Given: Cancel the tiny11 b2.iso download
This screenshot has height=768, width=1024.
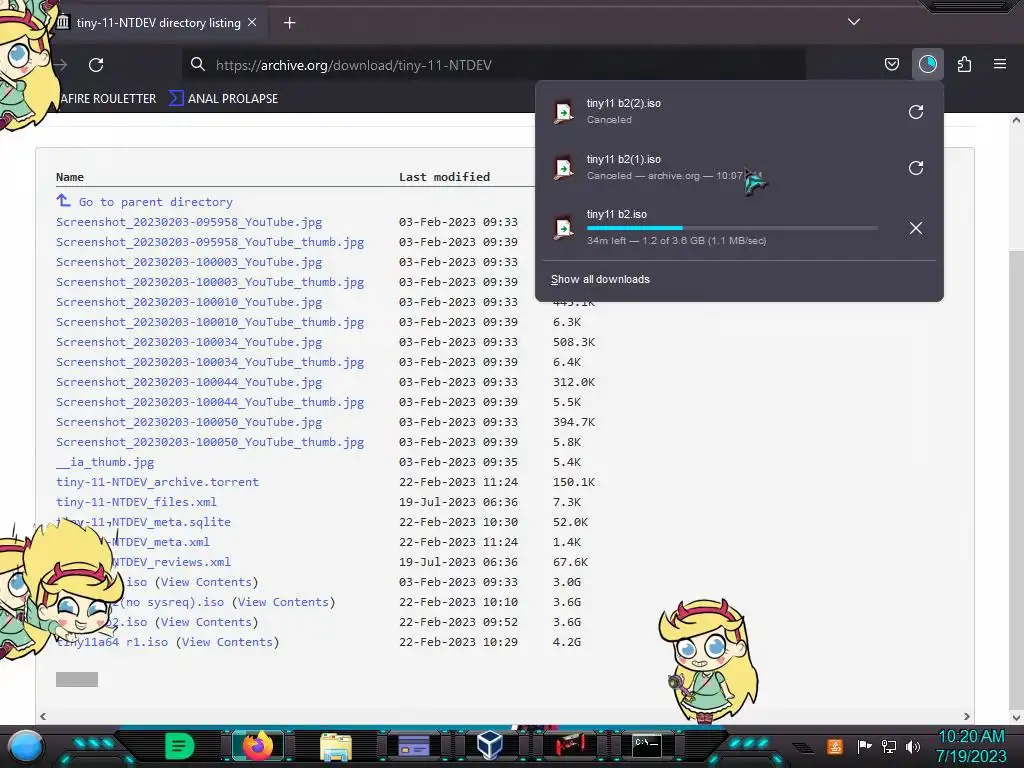Looking at the screenshot, I should [x=916, y=228].
